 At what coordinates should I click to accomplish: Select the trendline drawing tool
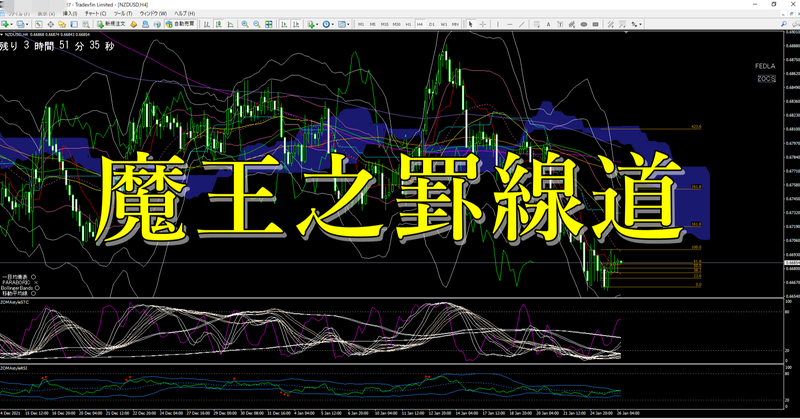(521, 24)
